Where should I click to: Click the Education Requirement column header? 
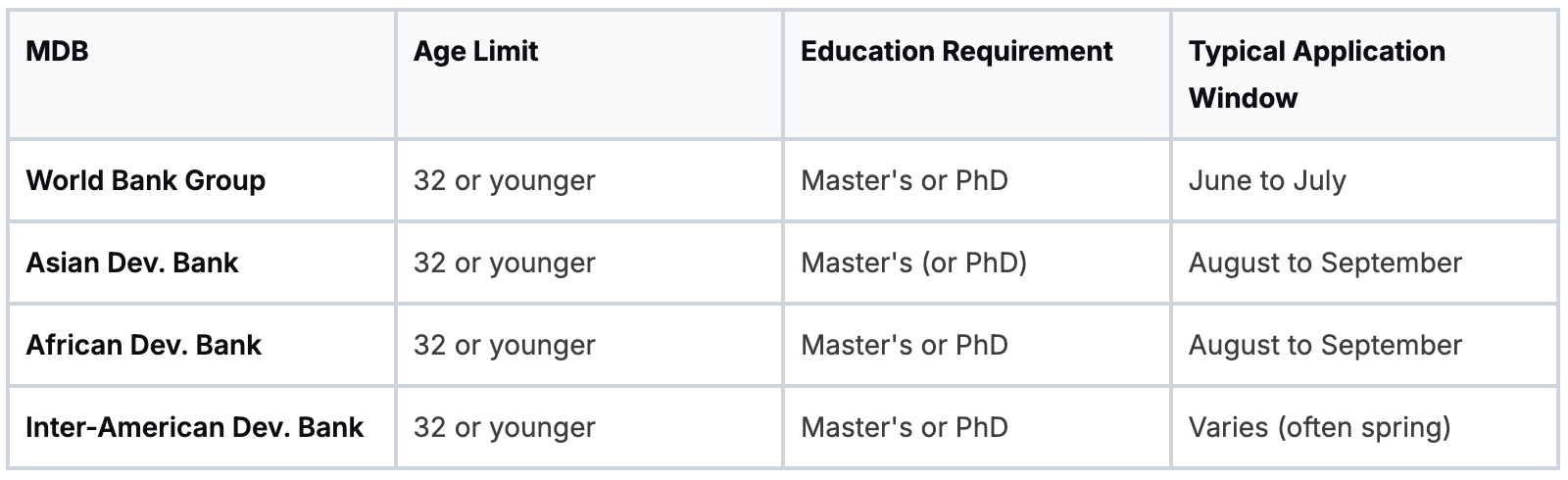(x=976, y=74)
